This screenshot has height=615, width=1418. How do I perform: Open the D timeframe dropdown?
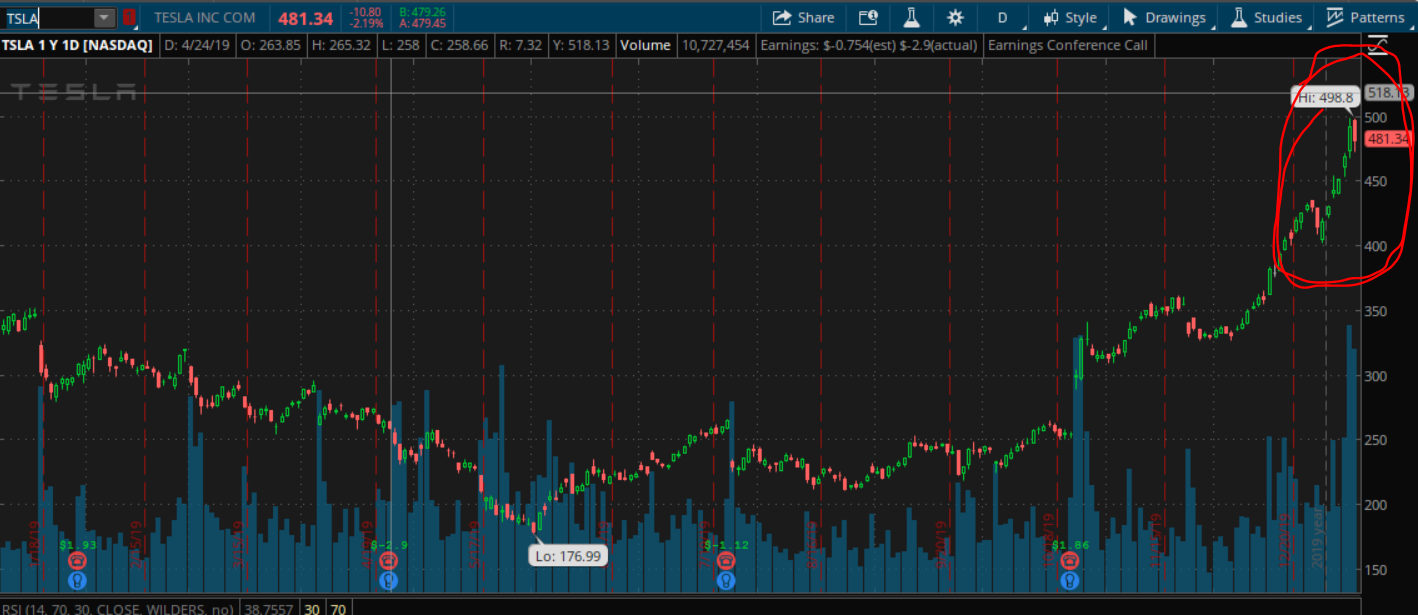pyautogui.click(x=1002, y=17)
